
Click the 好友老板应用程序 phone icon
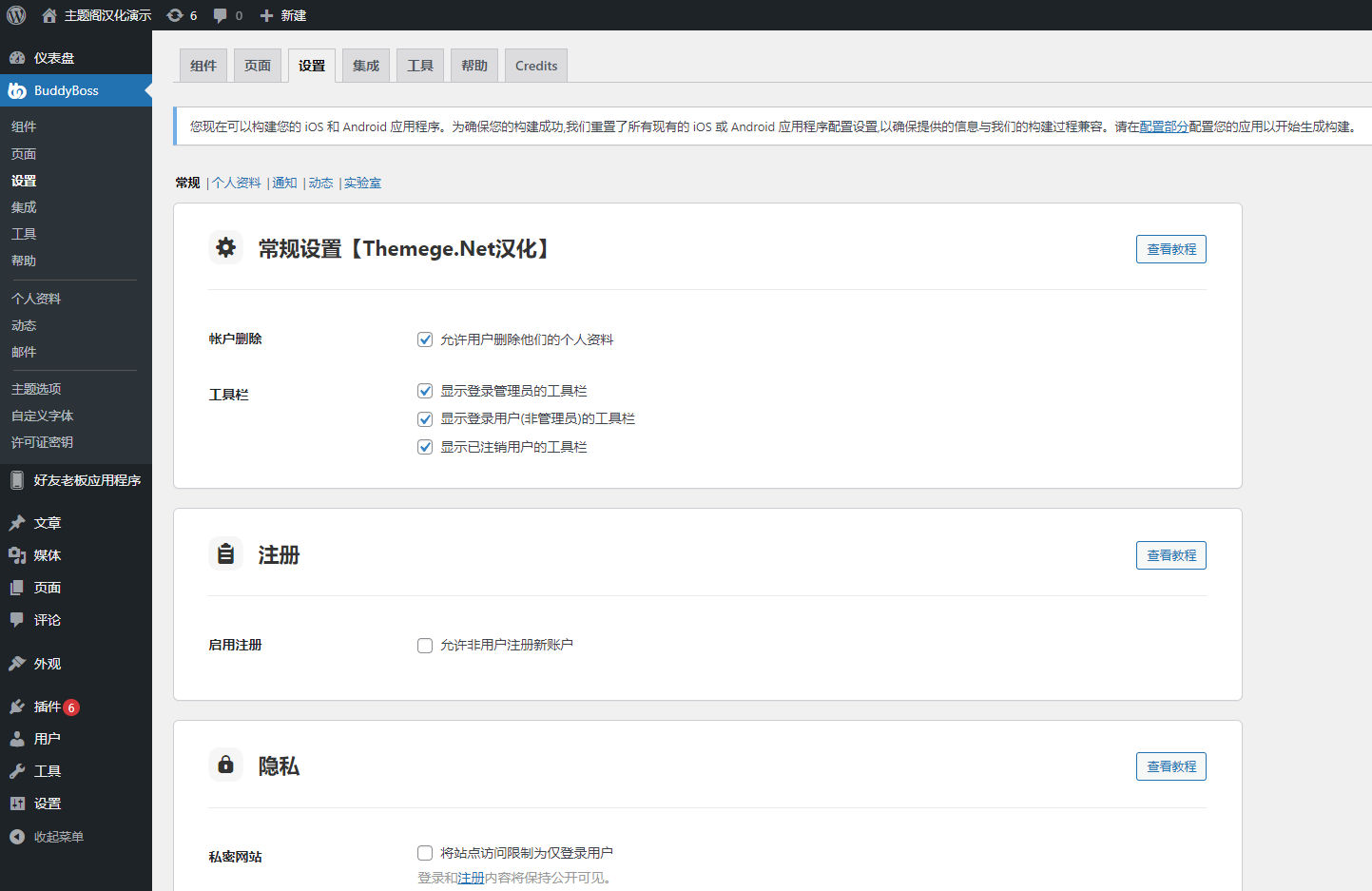pyautogui.click(x=17, y=480)
